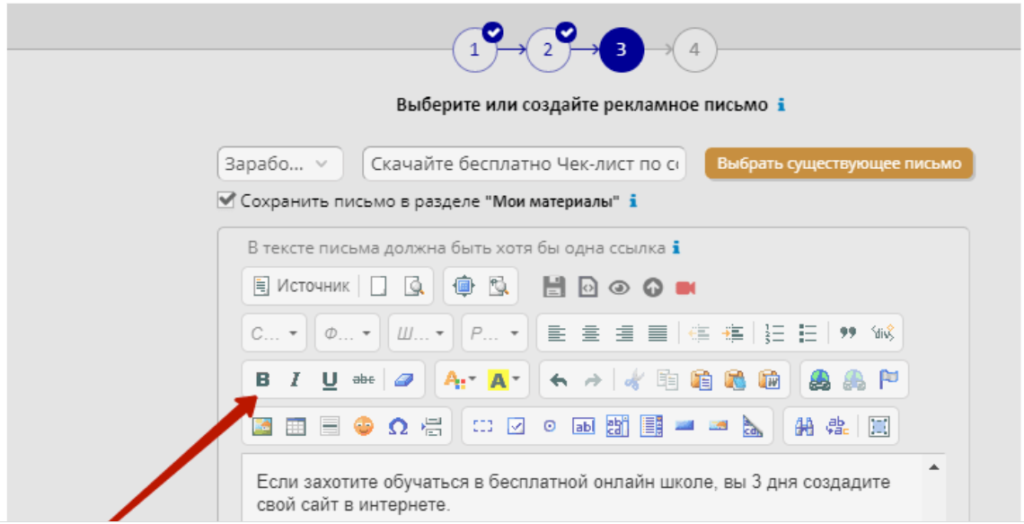Click the Cut scissors icon

[x=633, y=380]
